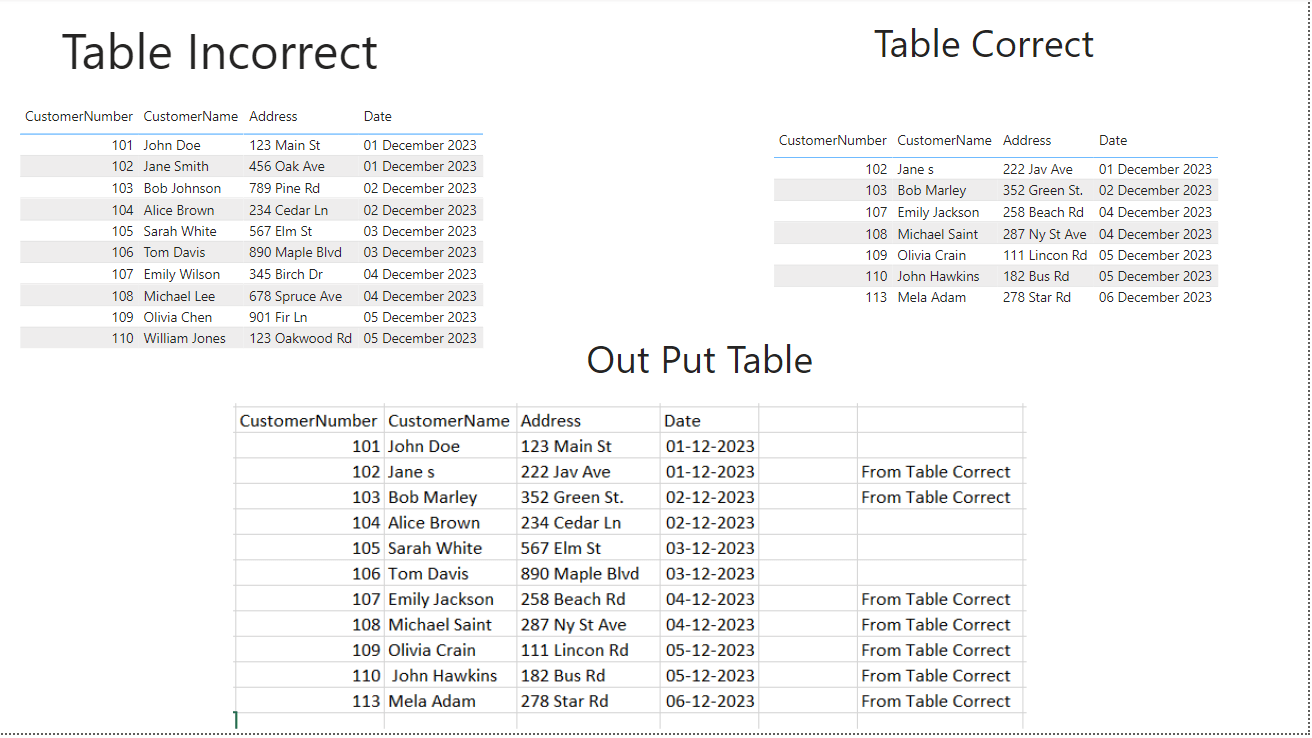Click customer number 110 in Out Put Table
This screenshot has width=1312, height=738.
pyautogui.click(x=365, y=675)
